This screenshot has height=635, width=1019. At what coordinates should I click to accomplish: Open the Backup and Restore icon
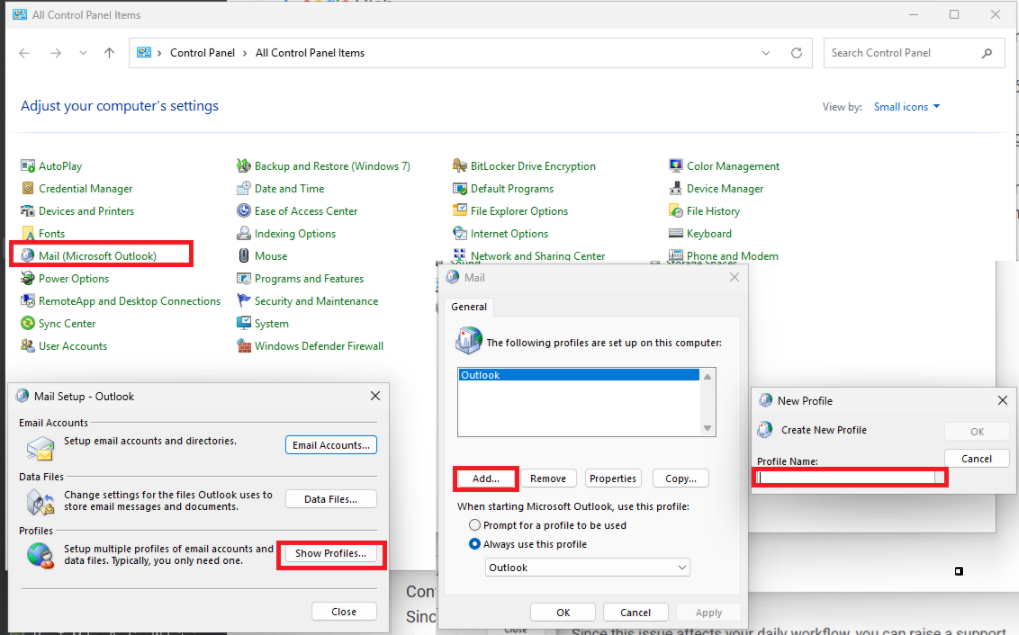(x=244, y=166)
